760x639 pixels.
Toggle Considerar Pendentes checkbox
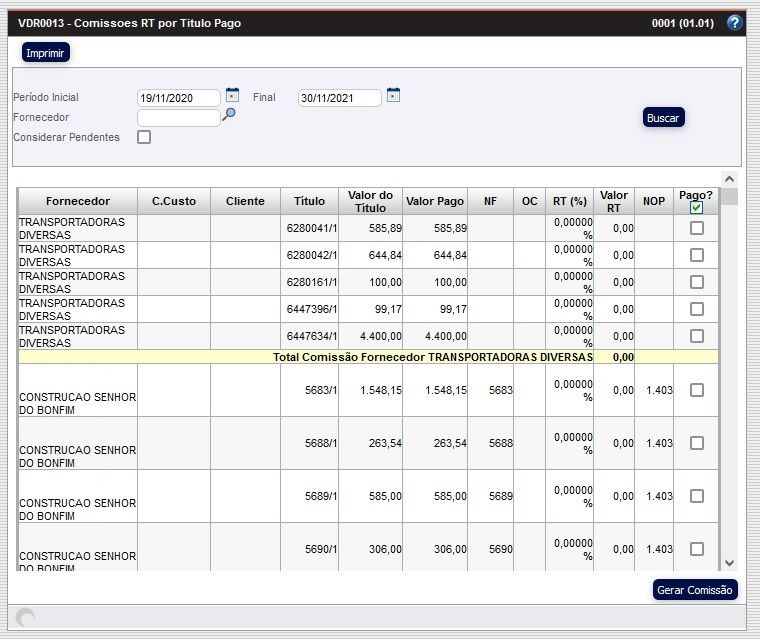tap(144, 137)
